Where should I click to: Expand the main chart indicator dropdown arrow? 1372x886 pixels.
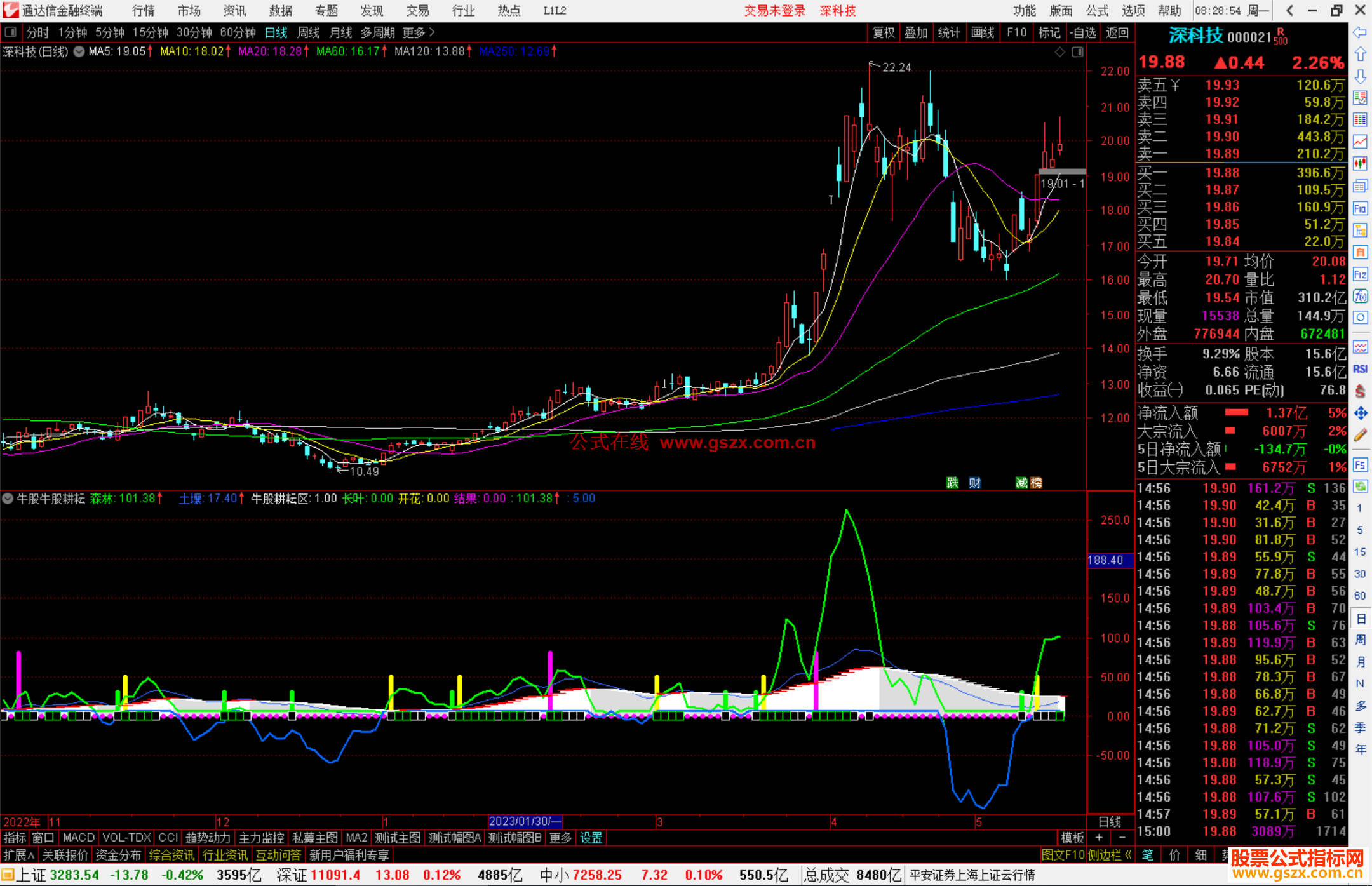[x=79, y=52]
